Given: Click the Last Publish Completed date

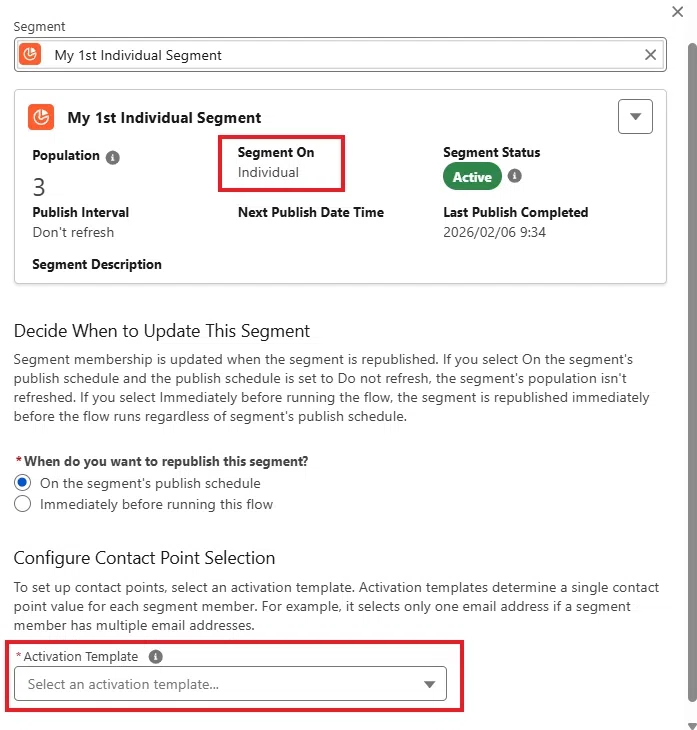Looking at the screenshot, I should (494, 232).
